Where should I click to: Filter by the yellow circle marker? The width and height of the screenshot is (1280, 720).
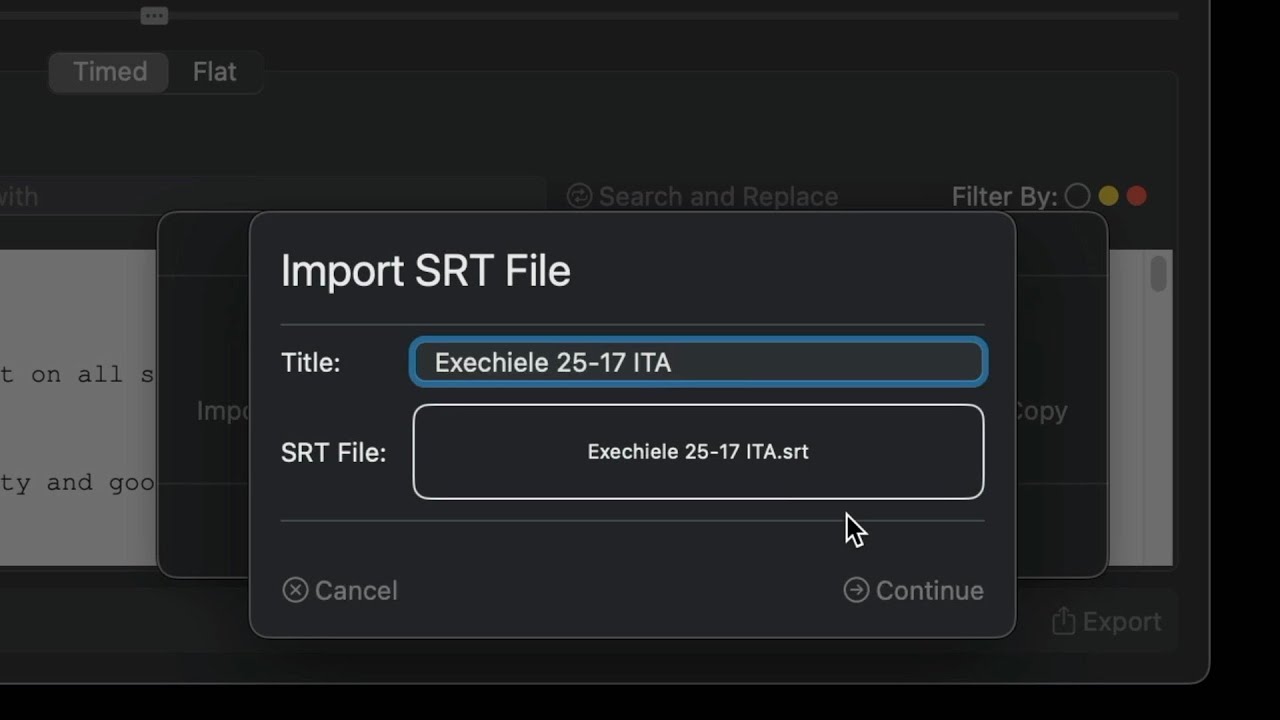pyautogui.click(x=1108, y=196)
